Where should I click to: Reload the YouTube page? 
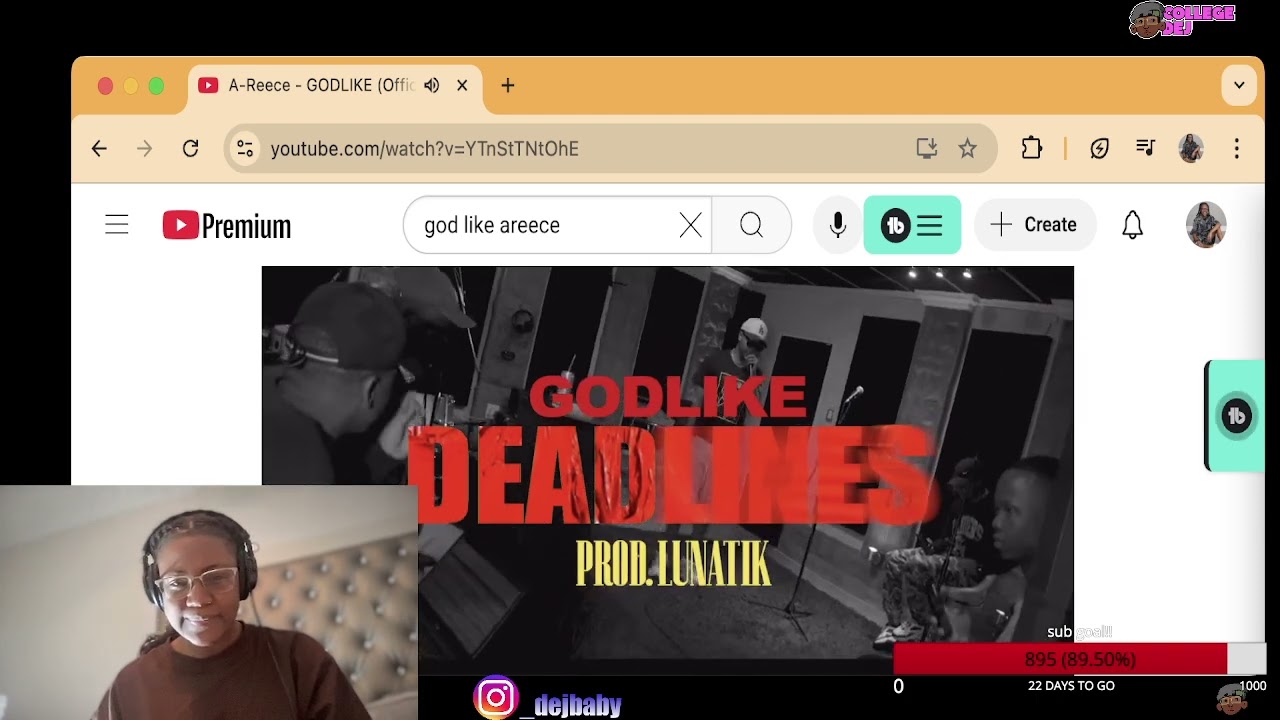[191, 149]
